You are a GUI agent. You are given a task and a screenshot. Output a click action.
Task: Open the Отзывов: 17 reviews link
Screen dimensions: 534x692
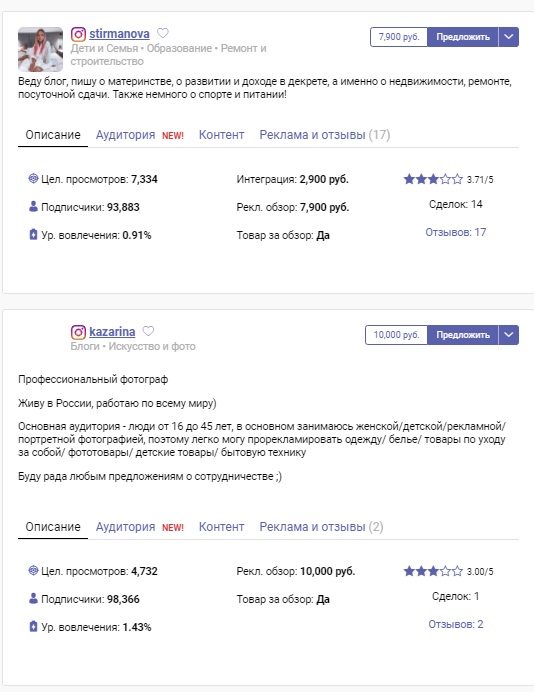tap(455, 232)
